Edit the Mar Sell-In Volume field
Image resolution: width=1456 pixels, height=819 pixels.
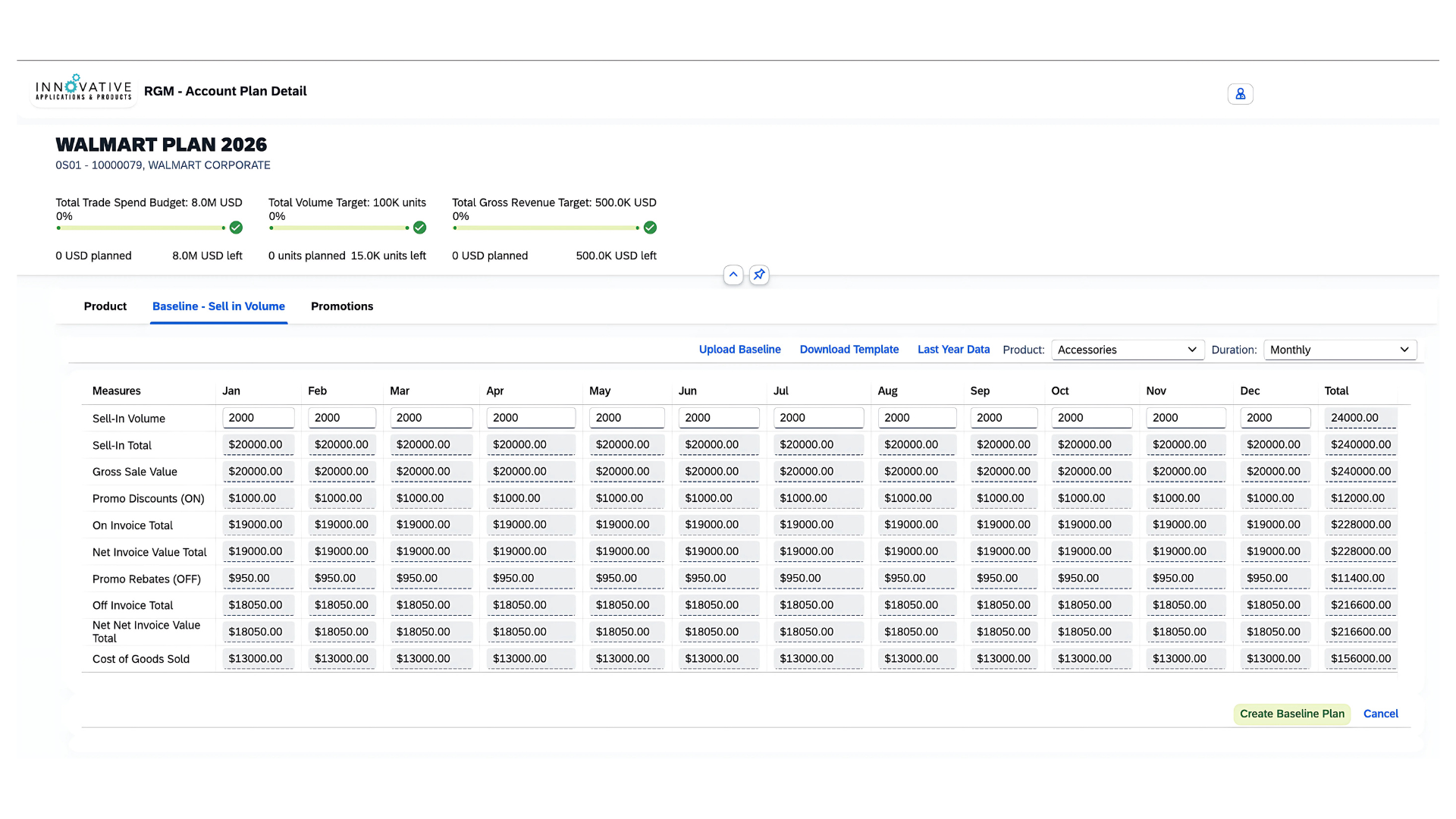click(431, 418)
